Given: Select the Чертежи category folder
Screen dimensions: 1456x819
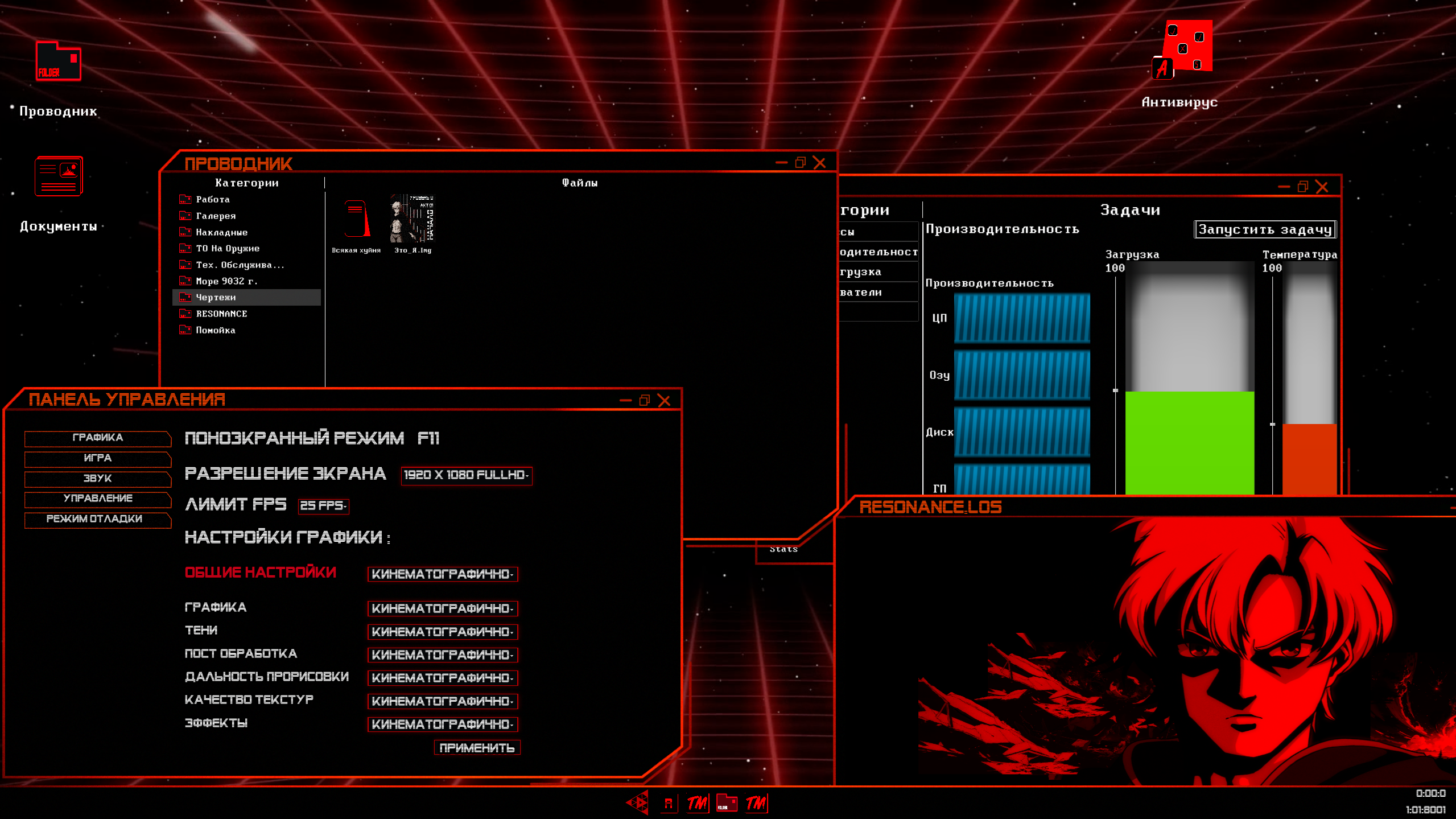Looking at the screenshot, I should [x=247, y=297].
